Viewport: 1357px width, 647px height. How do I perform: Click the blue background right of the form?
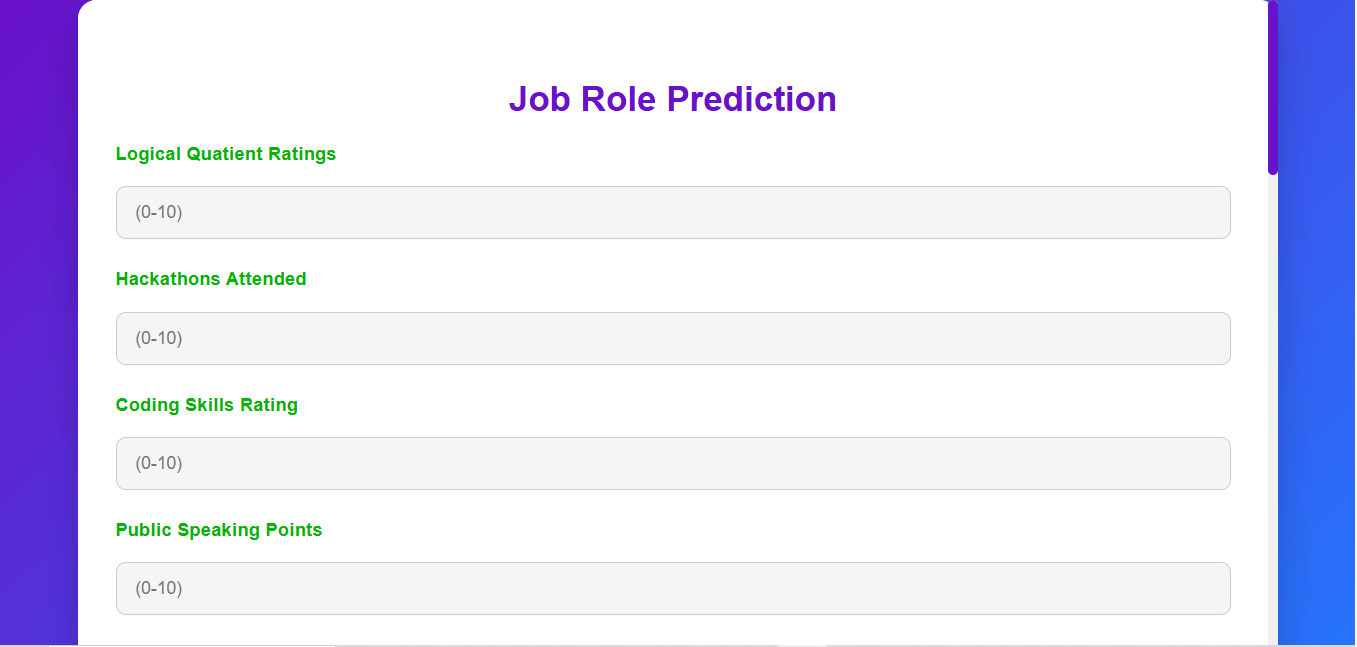click(1318, 320)
